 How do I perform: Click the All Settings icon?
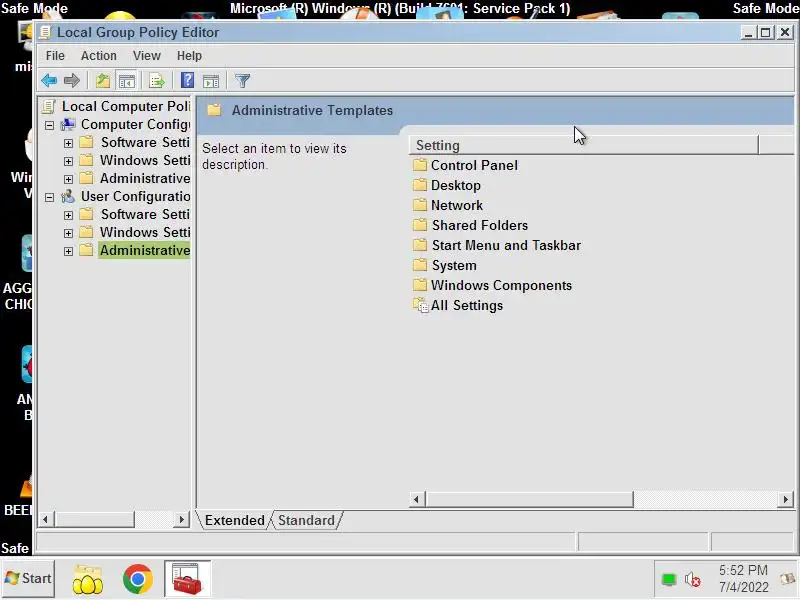click(x=420, y=305)
